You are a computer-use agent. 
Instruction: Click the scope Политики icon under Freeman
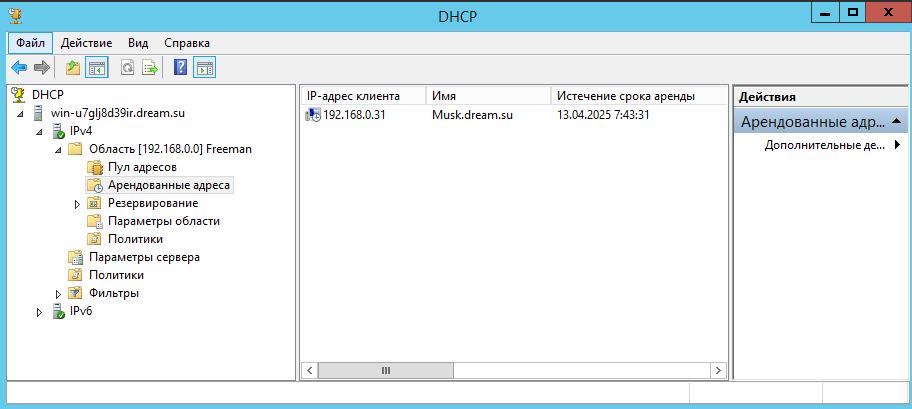pyautogui.click(x=94, y=239)
